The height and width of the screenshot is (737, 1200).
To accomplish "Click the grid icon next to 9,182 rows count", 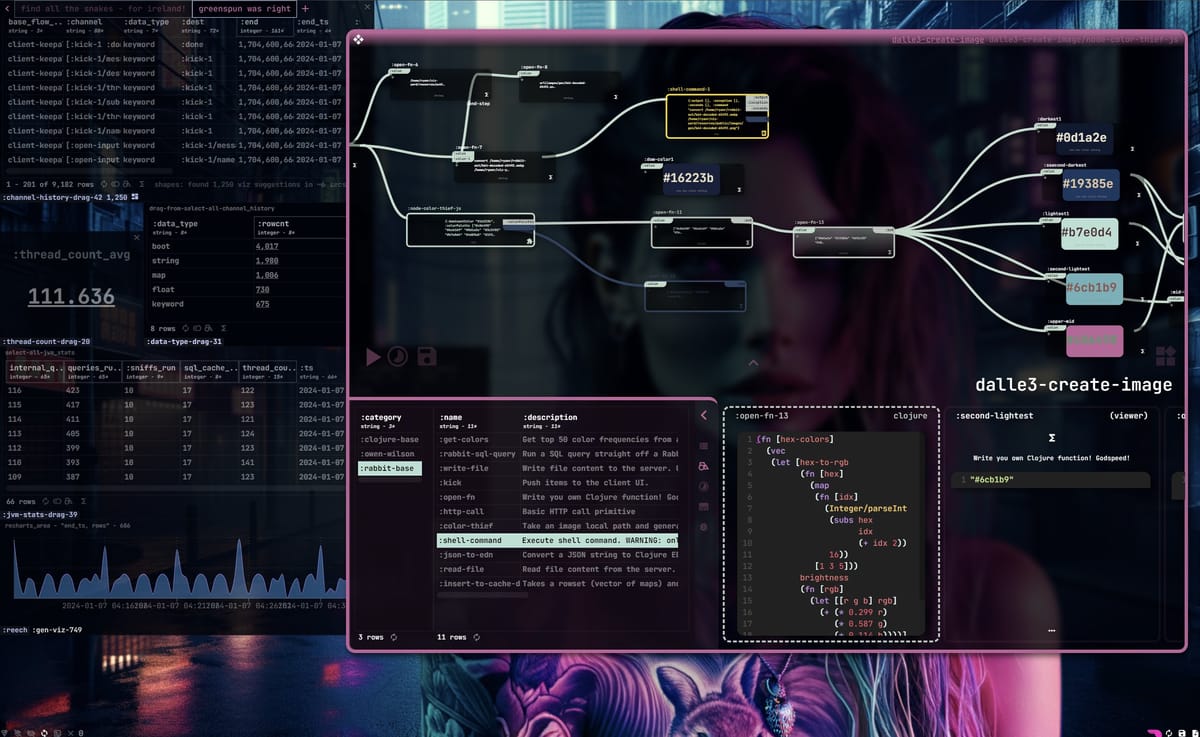I will pos(127,184).
